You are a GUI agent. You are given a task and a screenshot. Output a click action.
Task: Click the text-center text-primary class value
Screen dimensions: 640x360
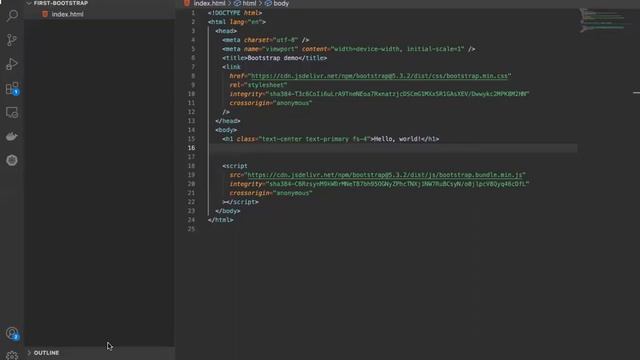tap(314, 139)
